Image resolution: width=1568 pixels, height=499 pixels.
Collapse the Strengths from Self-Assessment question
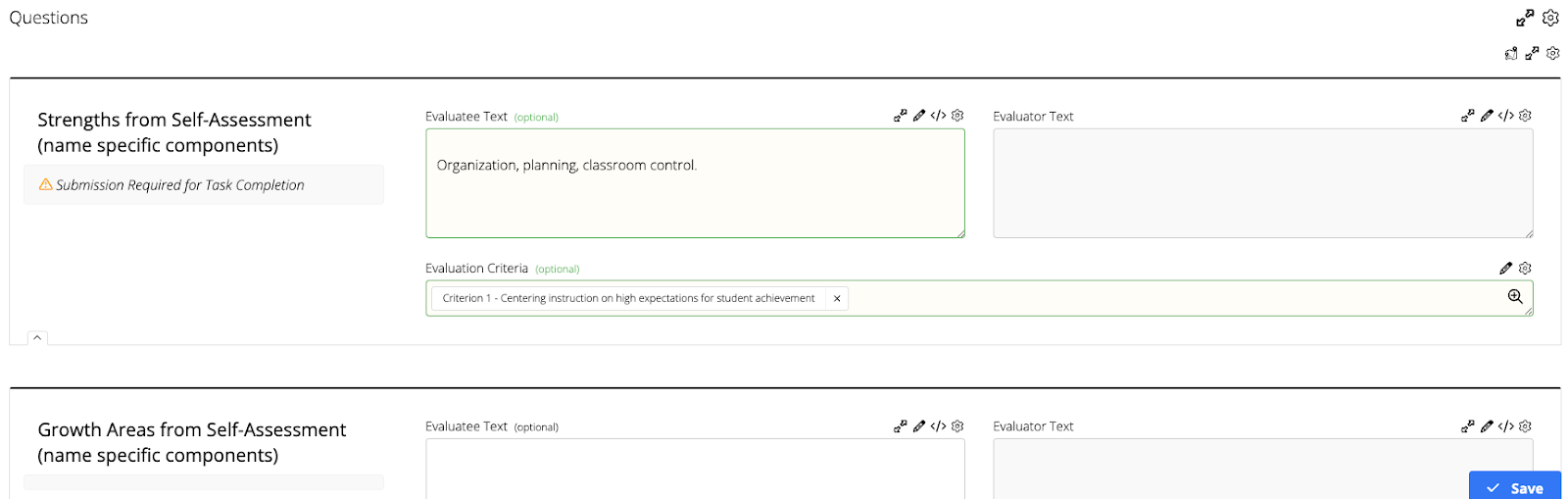coord(37,338)
